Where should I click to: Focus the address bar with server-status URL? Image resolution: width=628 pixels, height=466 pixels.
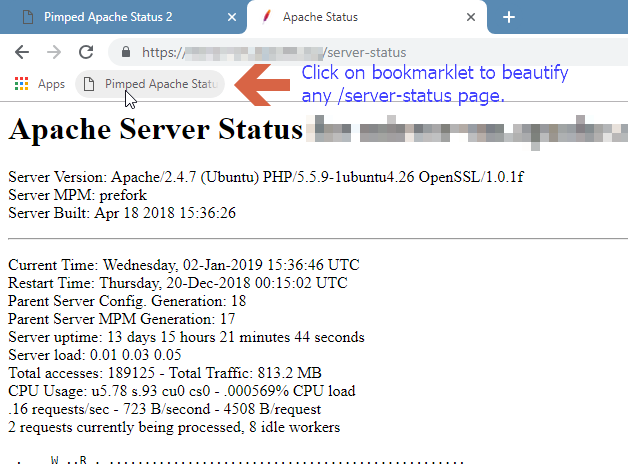point(368,52)
